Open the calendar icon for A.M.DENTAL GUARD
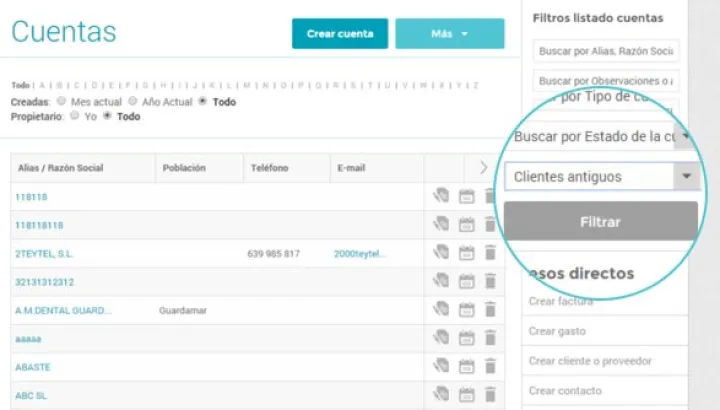This screenshot has height=410, width=720. click(x=467, y=310)
